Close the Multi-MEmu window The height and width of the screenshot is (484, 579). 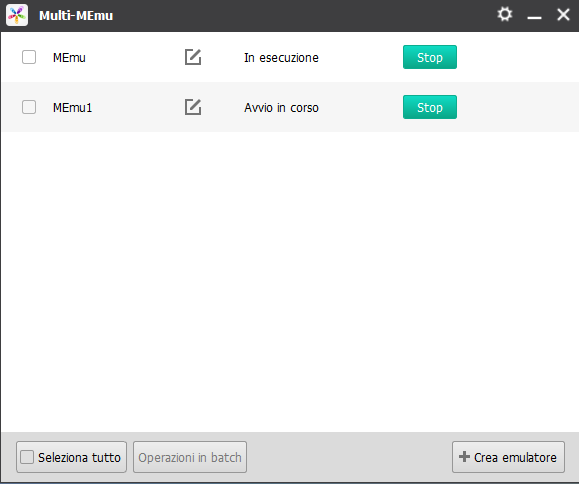coord(563,15)
